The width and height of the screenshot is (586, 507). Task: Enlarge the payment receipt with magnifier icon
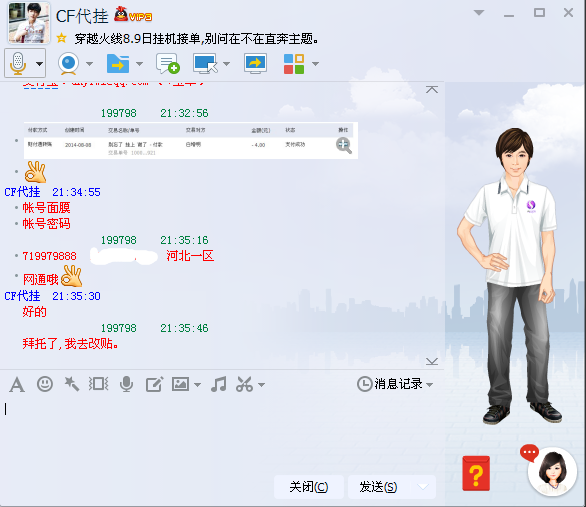(x=344, y=145)
